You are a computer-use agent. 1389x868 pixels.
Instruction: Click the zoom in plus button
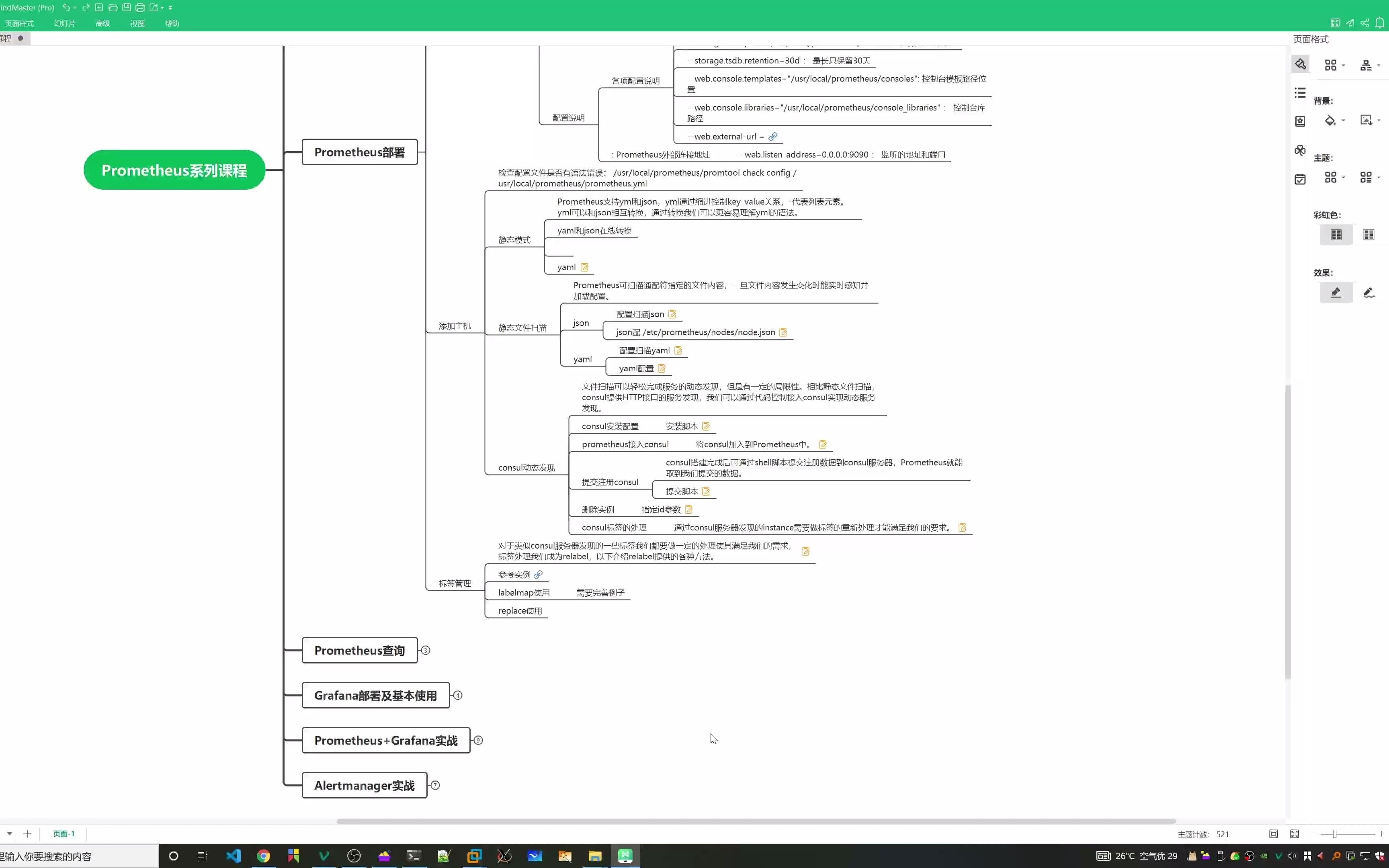[1381, 834]
